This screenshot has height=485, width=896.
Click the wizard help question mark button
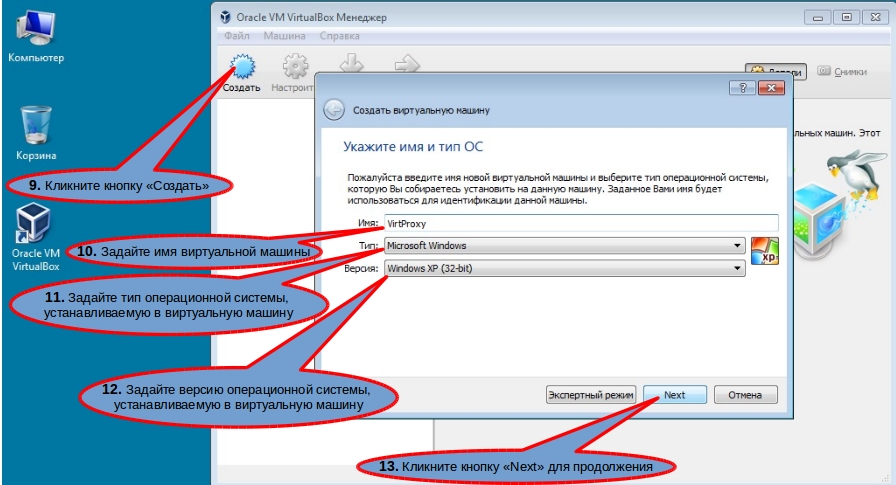pyautogui.click(x=742, y=88)
